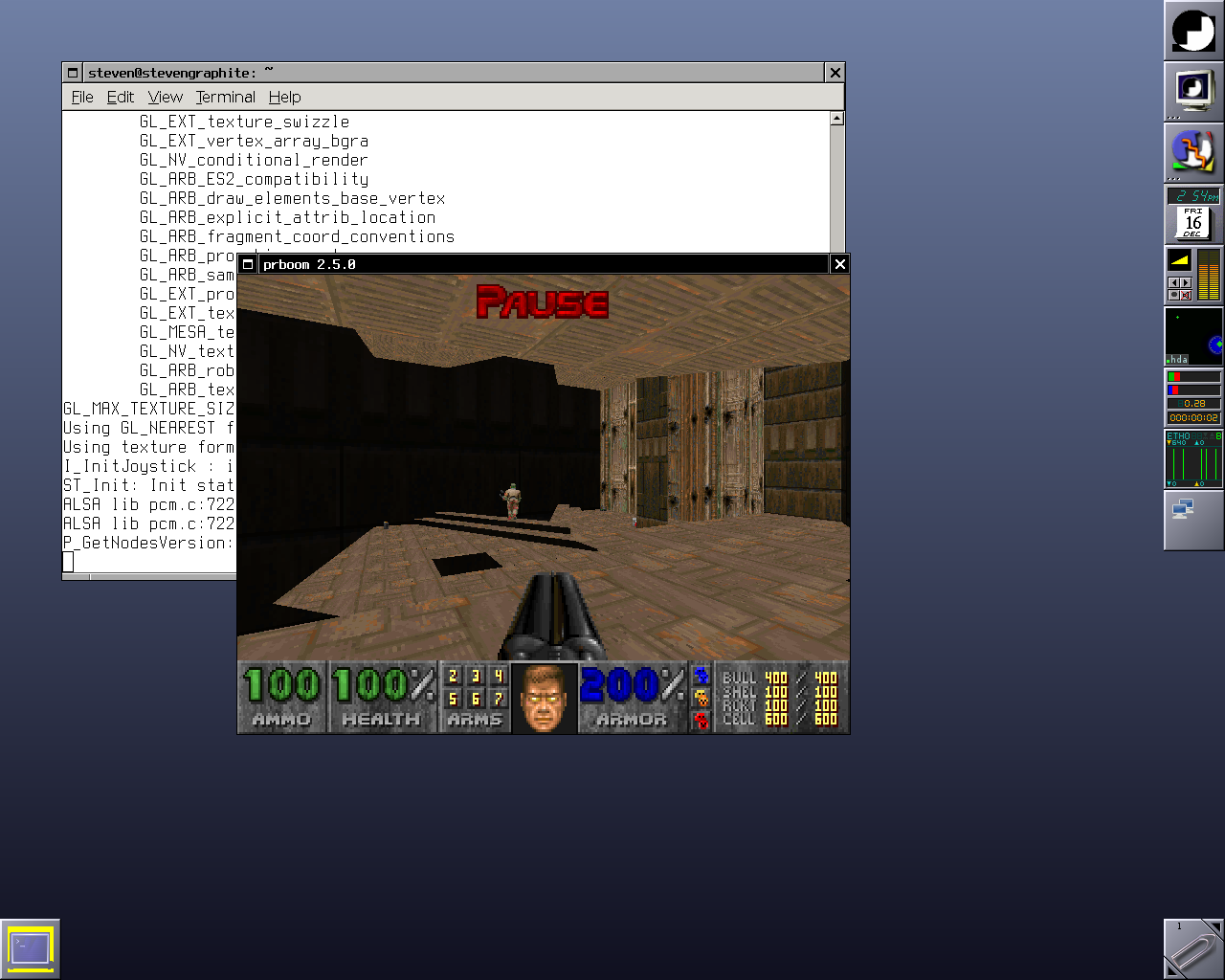Click the hda disk monitor dockapp

(1193, 336)
